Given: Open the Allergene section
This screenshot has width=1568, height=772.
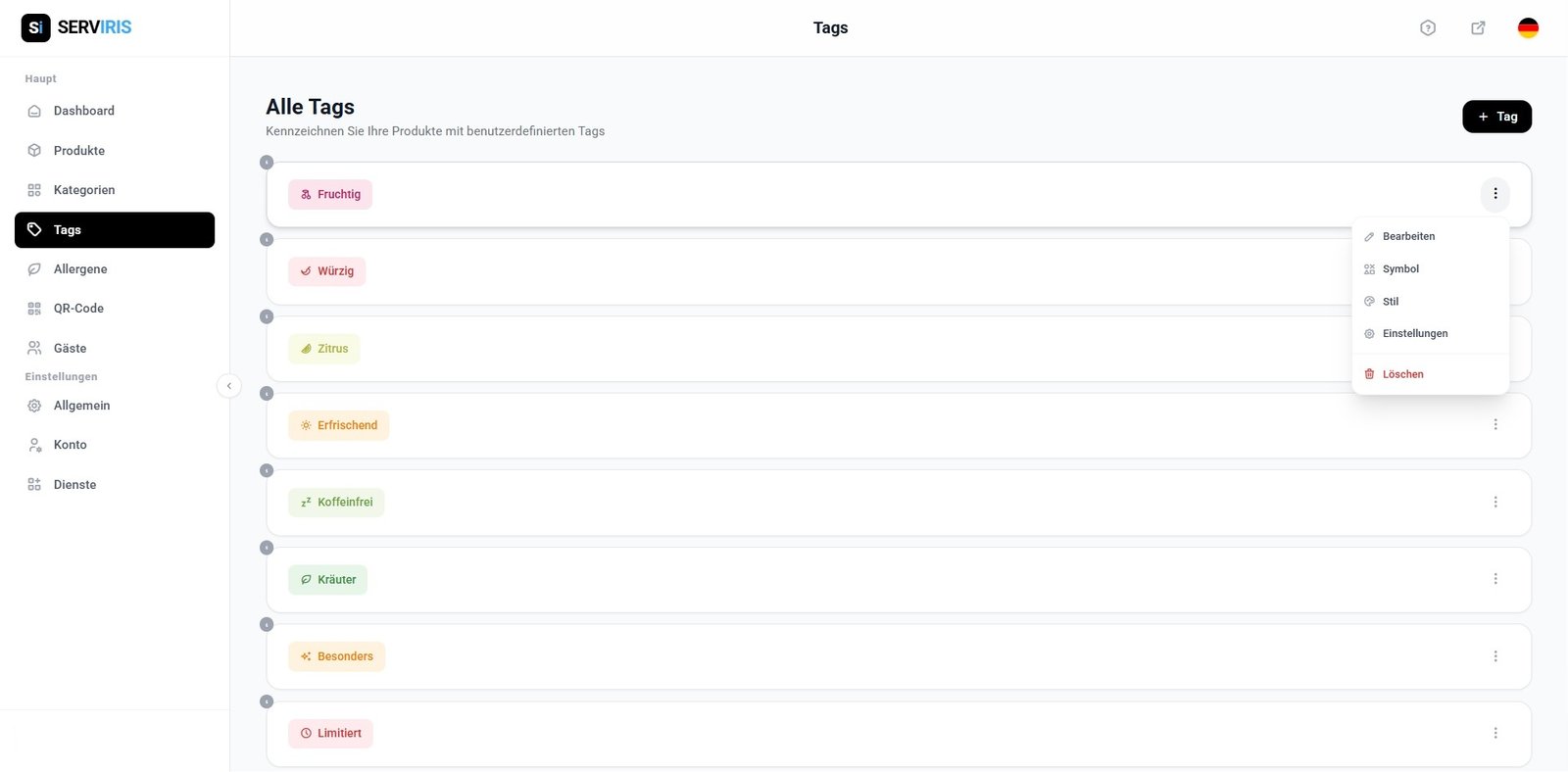Looking at the screenshot, I should (x=80, y=269).
